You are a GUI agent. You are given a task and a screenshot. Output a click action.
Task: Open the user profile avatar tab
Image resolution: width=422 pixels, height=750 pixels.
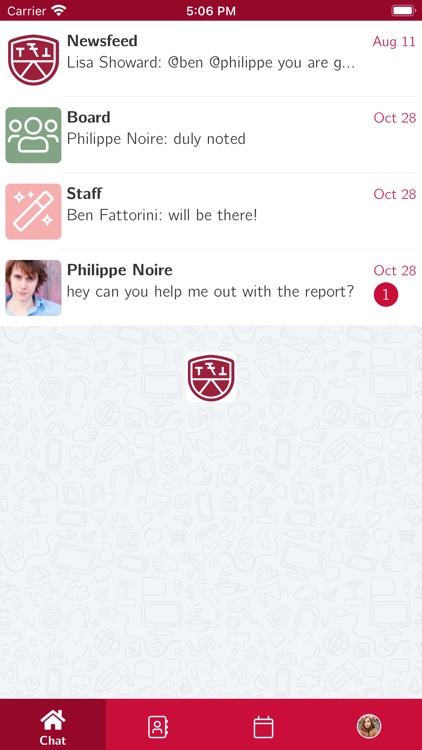coord(369,726)
